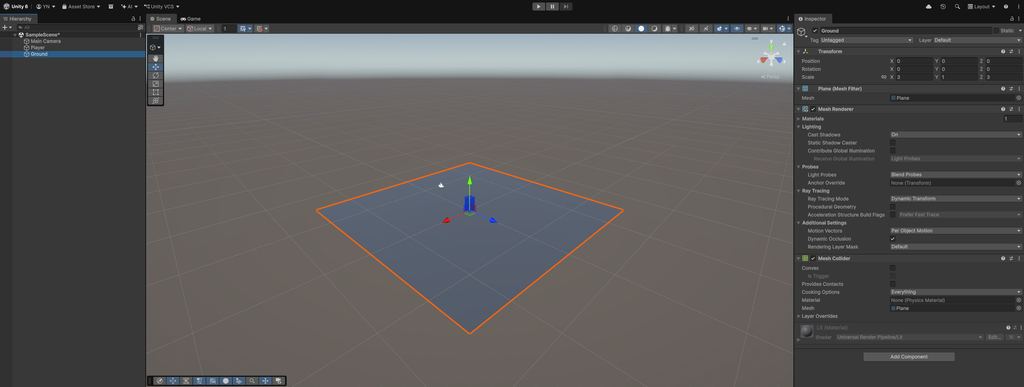Disable Dynamic Occlusion checkbox
This screenshot has height=387, width=1024.
click(x=893, y=239)
